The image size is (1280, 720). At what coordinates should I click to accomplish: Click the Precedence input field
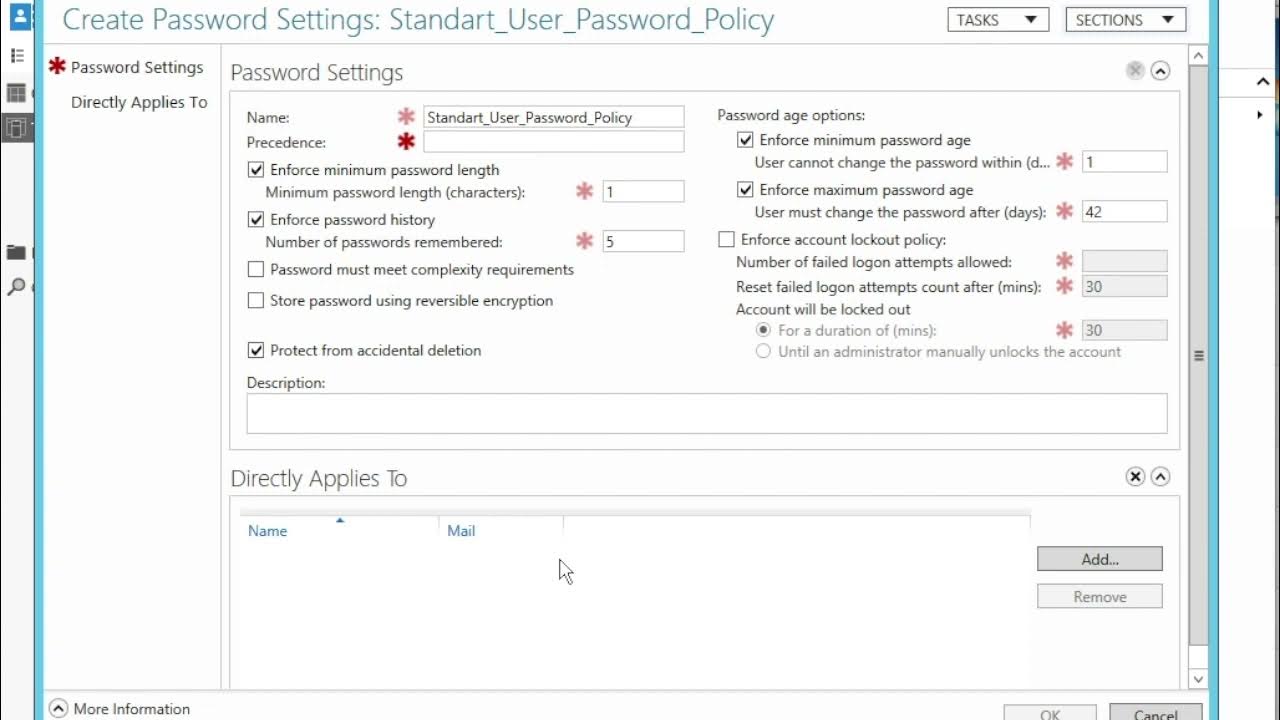(x=553, y=142)
